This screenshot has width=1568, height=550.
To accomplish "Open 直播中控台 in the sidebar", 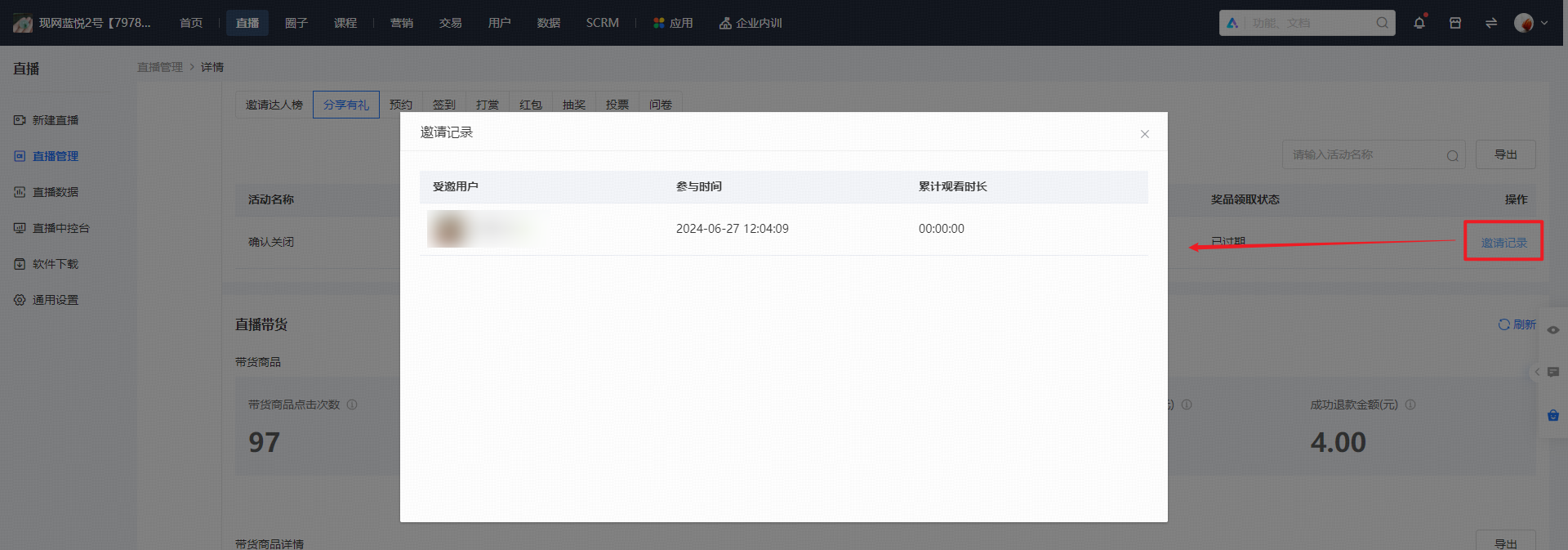I will pos(61,228).
